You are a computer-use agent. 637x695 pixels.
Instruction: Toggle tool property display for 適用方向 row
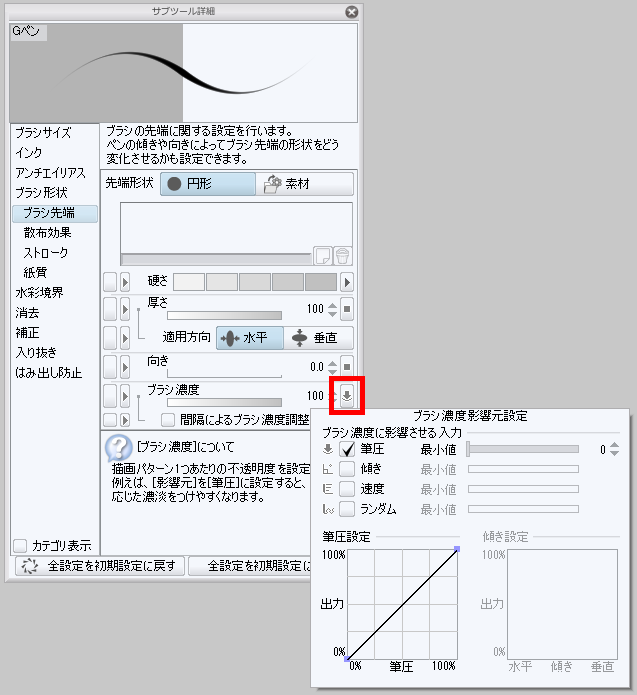[110, 338]
